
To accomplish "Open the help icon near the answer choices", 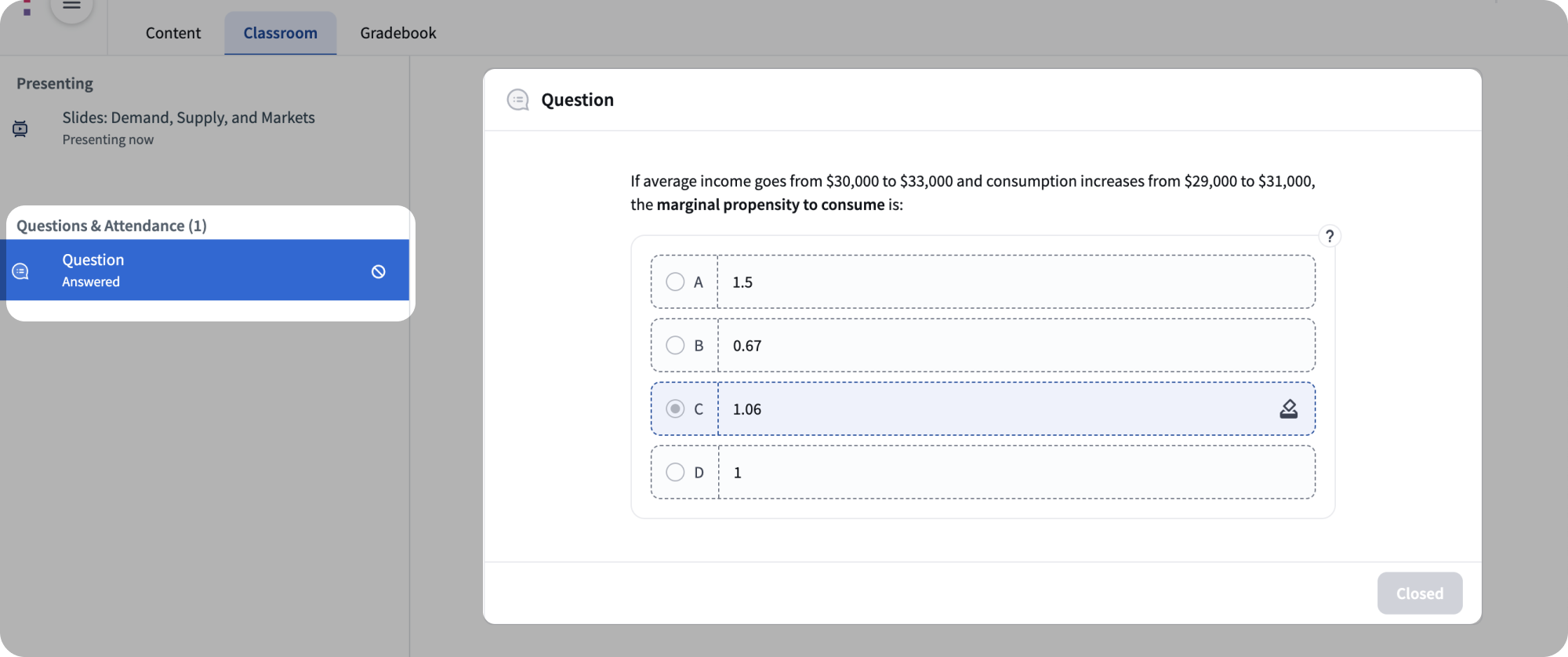I will (x=1330, y=235).
